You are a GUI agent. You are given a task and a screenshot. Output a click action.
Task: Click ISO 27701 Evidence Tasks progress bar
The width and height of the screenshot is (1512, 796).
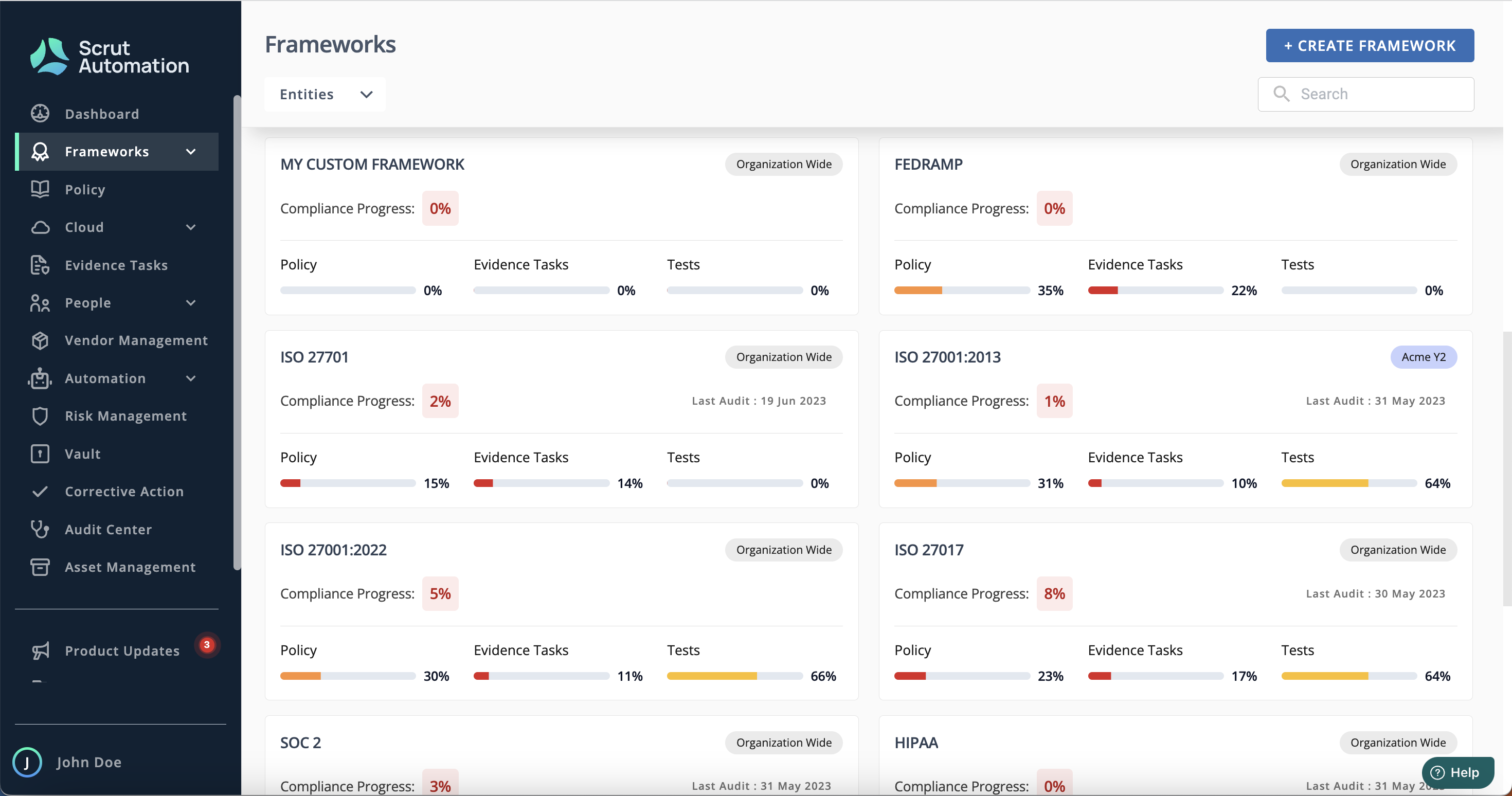tap(541, 483)
